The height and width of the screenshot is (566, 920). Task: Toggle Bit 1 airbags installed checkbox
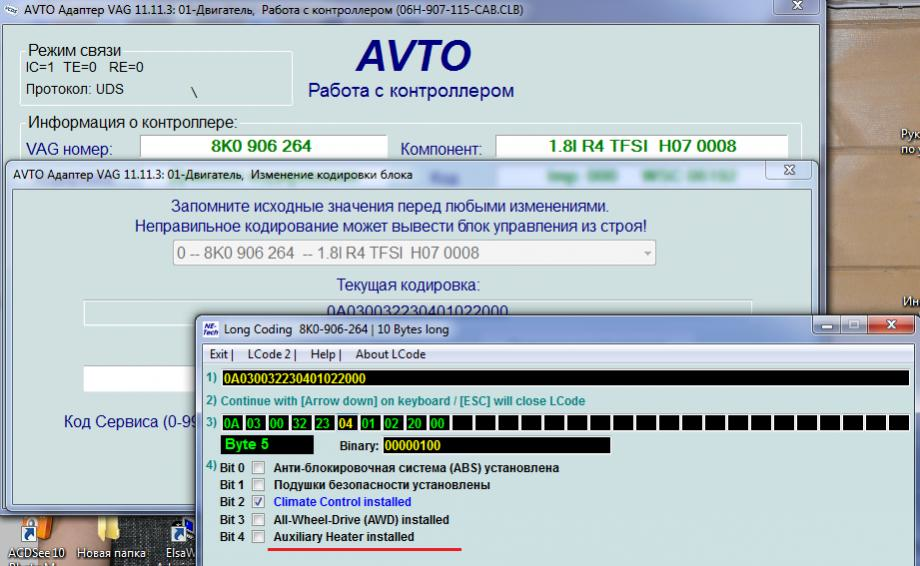tap(258, 484)
